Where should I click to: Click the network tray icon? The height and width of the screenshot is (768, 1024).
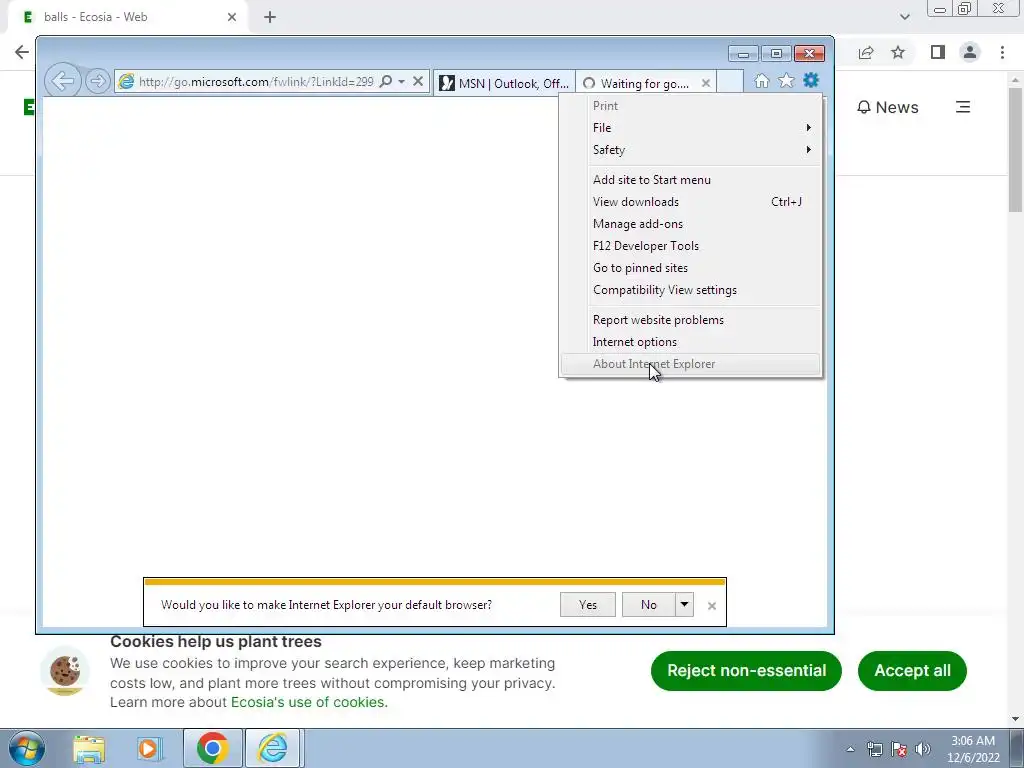coord(874,750)
